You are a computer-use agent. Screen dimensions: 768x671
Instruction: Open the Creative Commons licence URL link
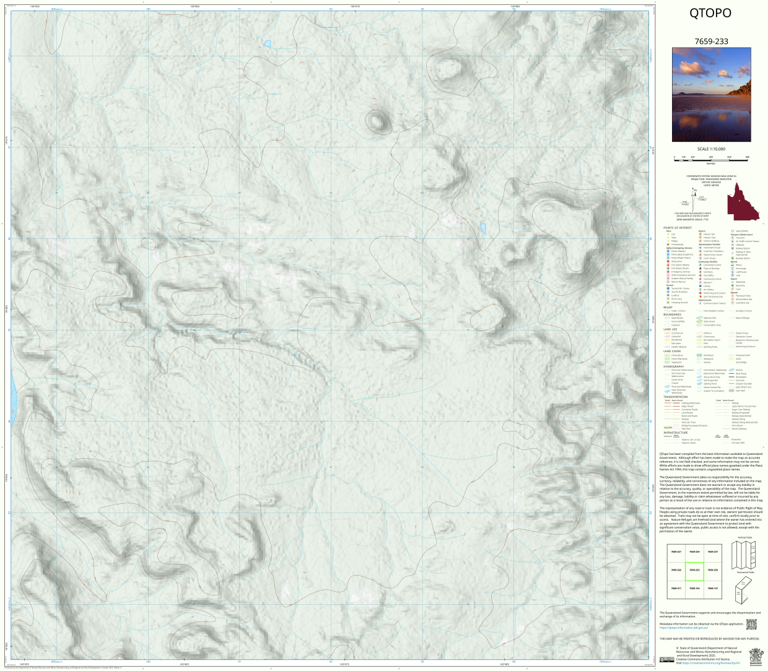pyautogui.click(x=709, y=663)
